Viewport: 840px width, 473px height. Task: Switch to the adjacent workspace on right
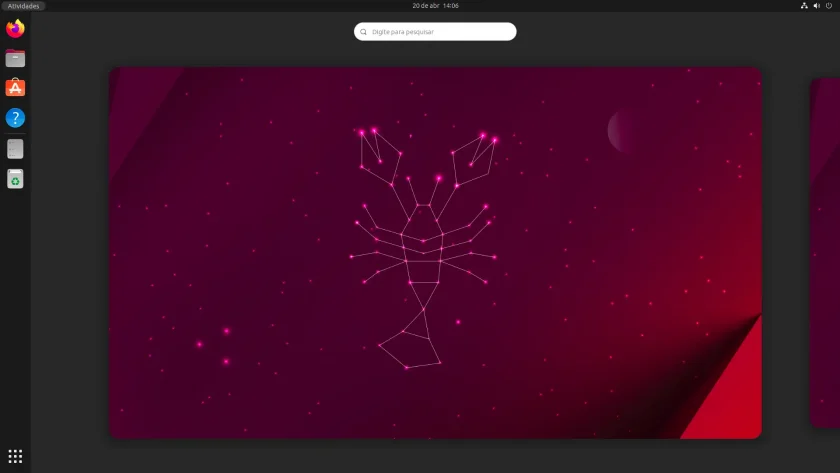click(825, 253)
